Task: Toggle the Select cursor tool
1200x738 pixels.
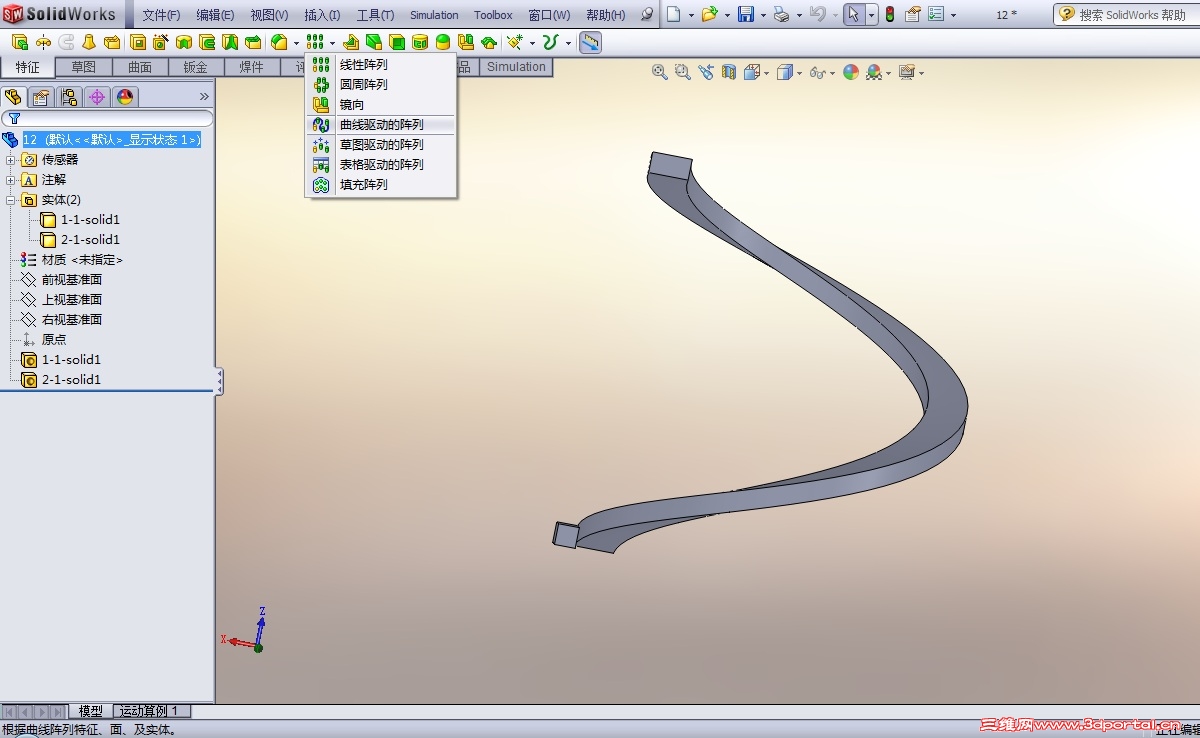Action: (x=853, y=14)
